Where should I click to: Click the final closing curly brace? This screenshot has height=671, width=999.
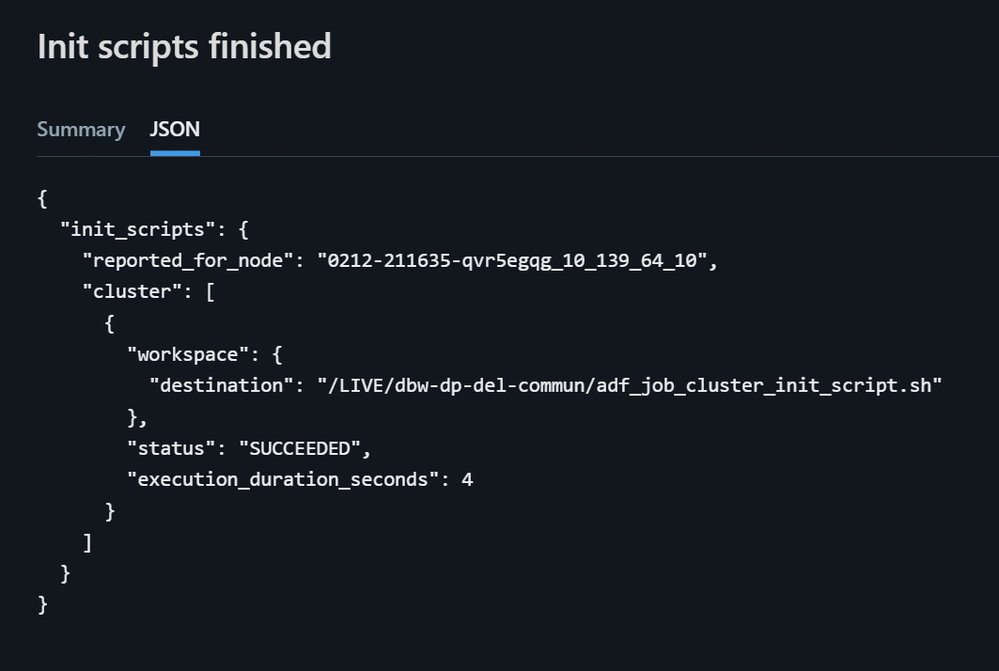[42, 604]
